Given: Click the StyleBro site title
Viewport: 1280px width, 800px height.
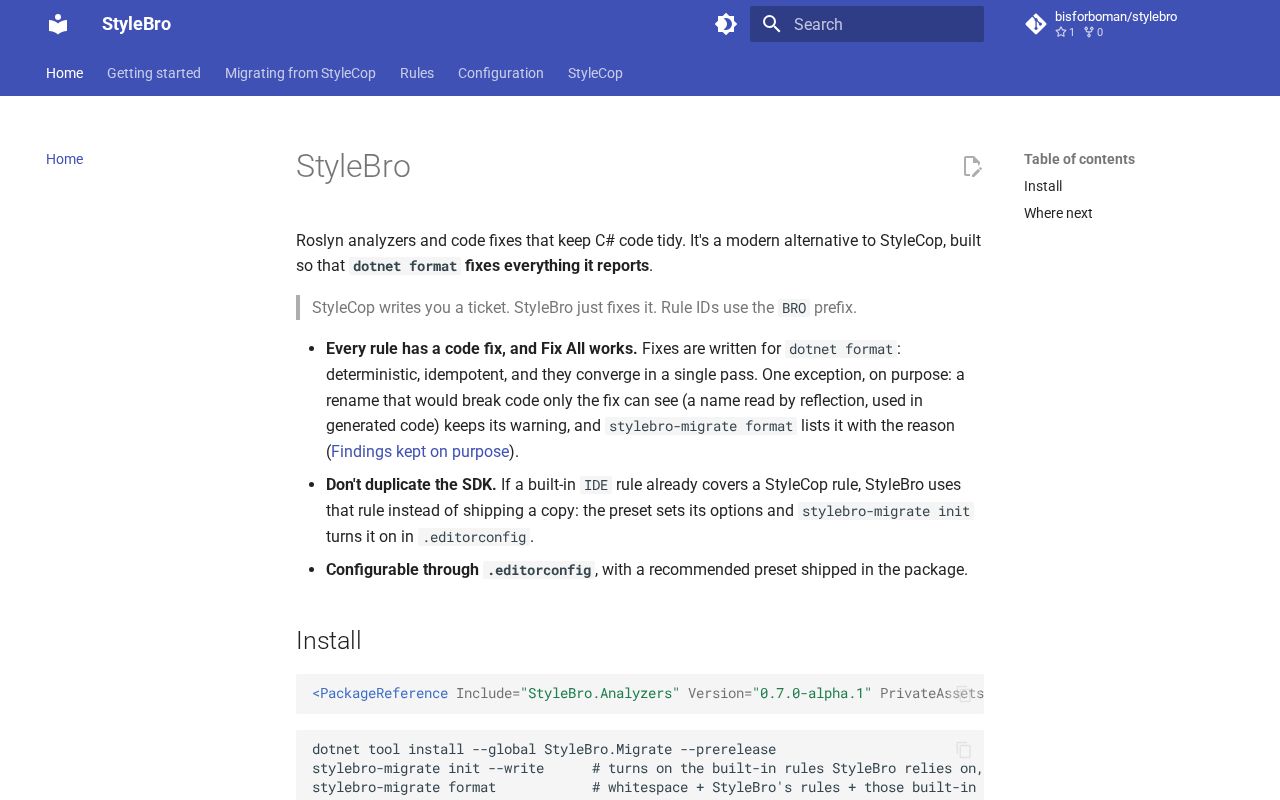Looking at the screenshot, I should (136, 24).
